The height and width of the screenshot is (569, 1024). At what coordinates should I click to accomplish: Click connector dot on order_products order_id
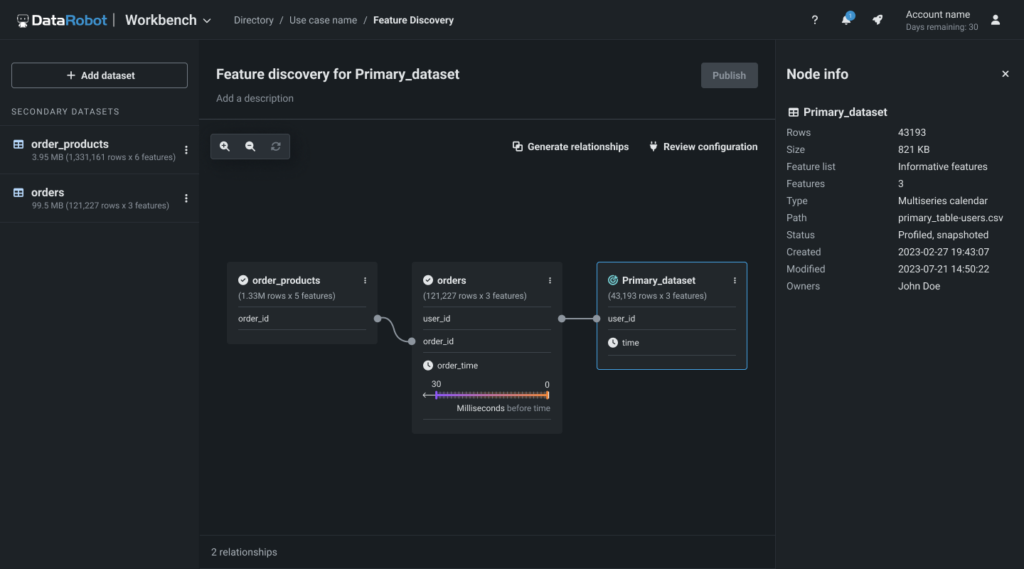pyautogui.click(x=377, y=319)
